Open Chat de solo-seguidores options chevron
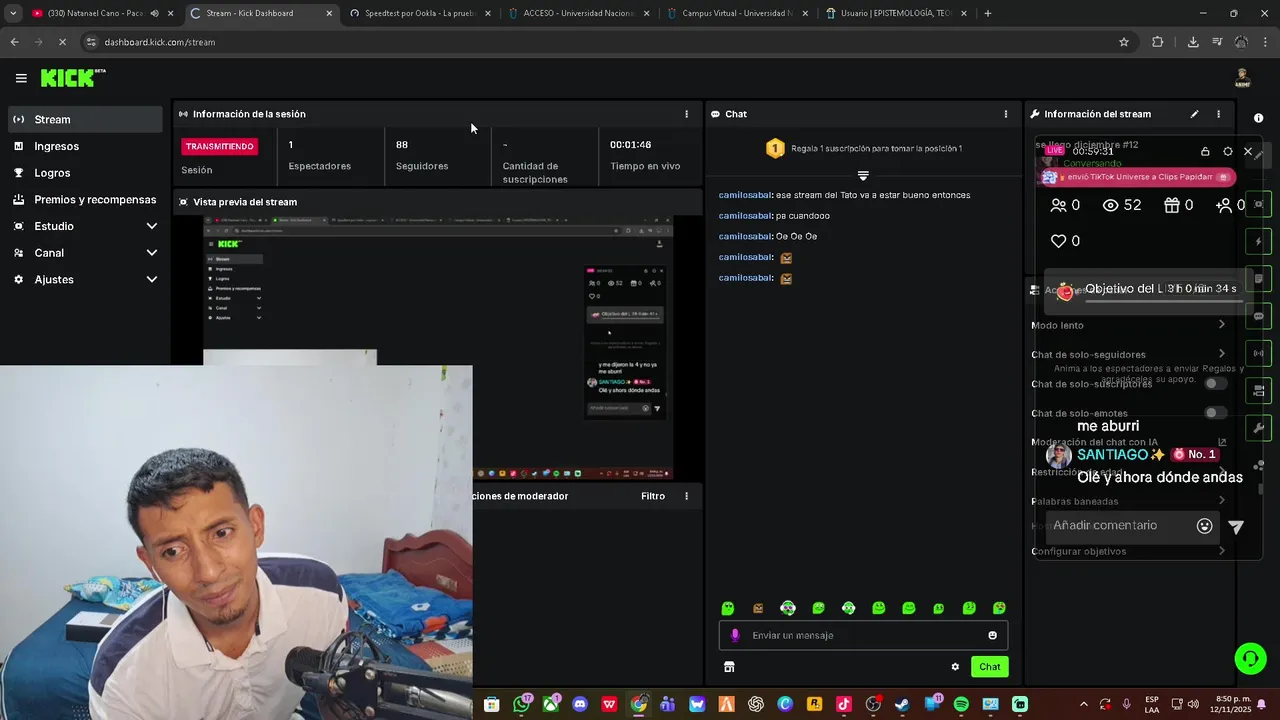Screen dimensions: 1280x720 click(x=1222, y=354)
